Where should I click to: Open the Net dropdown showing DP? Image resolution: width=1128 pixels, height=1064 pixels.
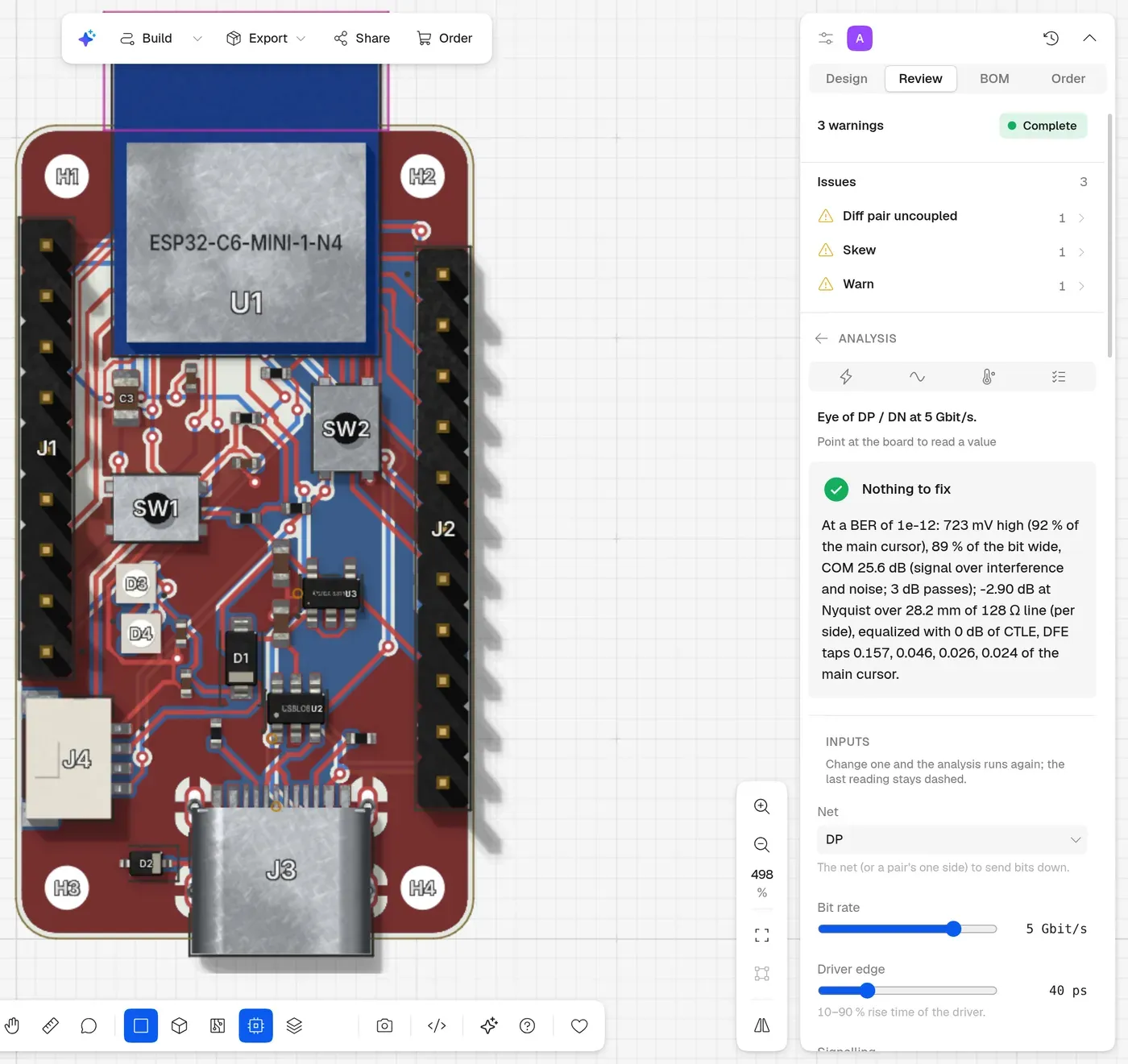[x=952, y=839]
